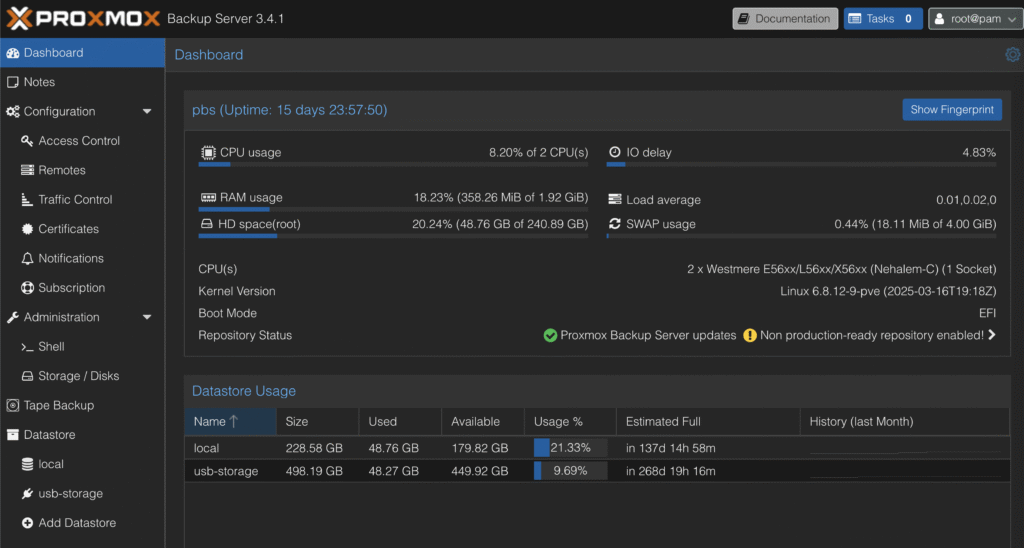Go to Traffic Control section

pos(82,200)
